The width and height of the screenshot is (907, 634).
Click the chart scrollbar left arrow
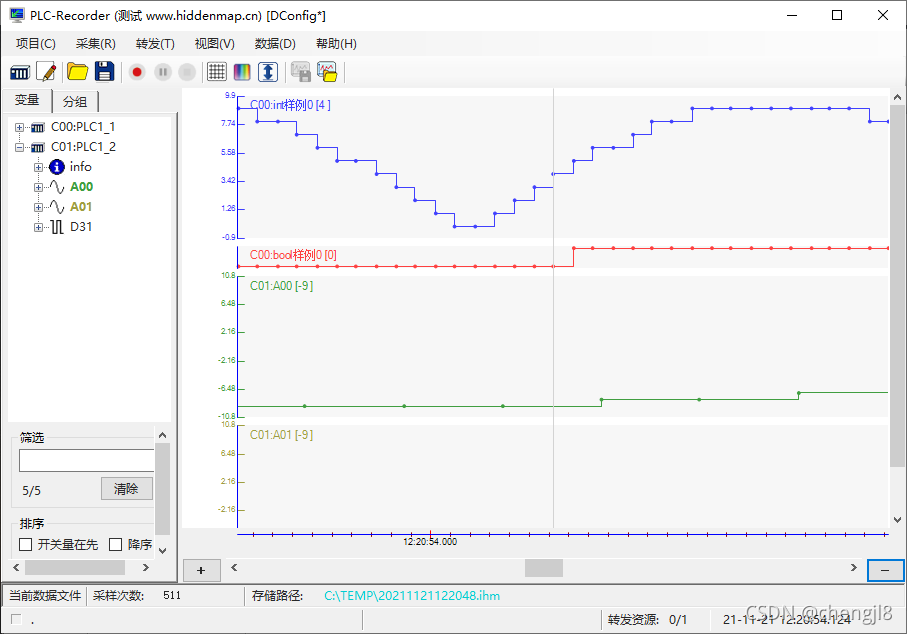click(x=234, y=567)
